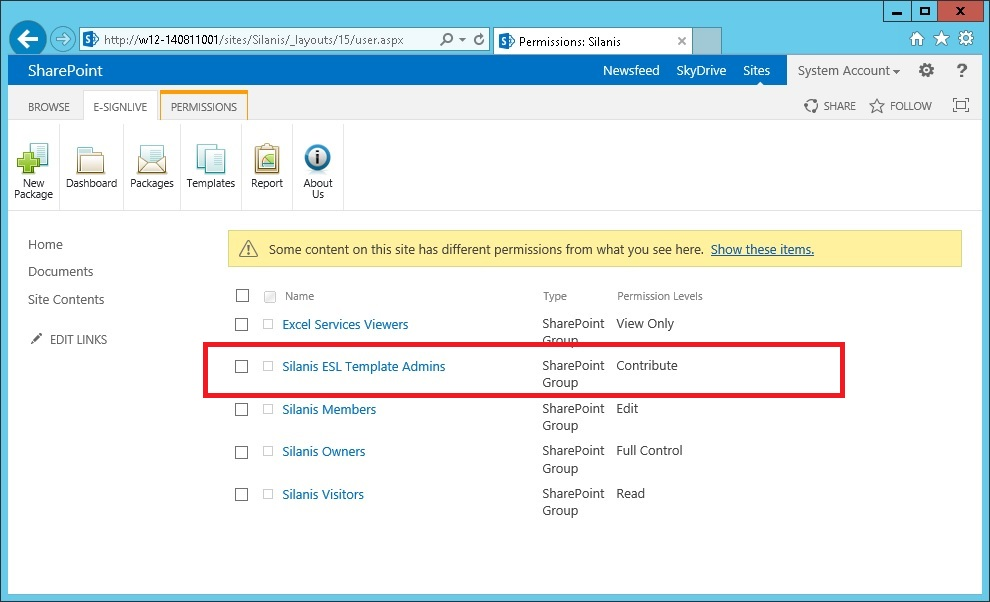The width and height of the screenshot is (990, 602).
Task: Open the Report ribbon icon
Action: tap(267, 160)
